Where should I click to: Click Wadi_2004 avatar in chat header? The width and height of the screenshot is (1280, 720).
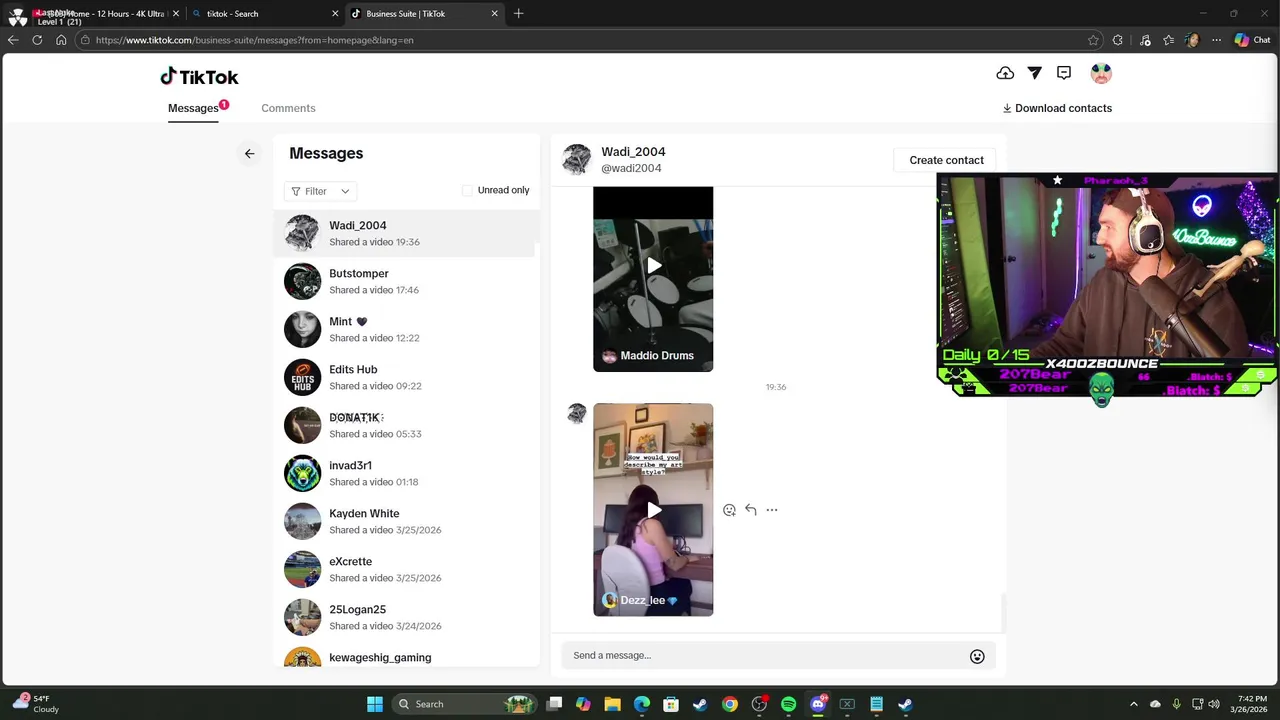point(577,160)
